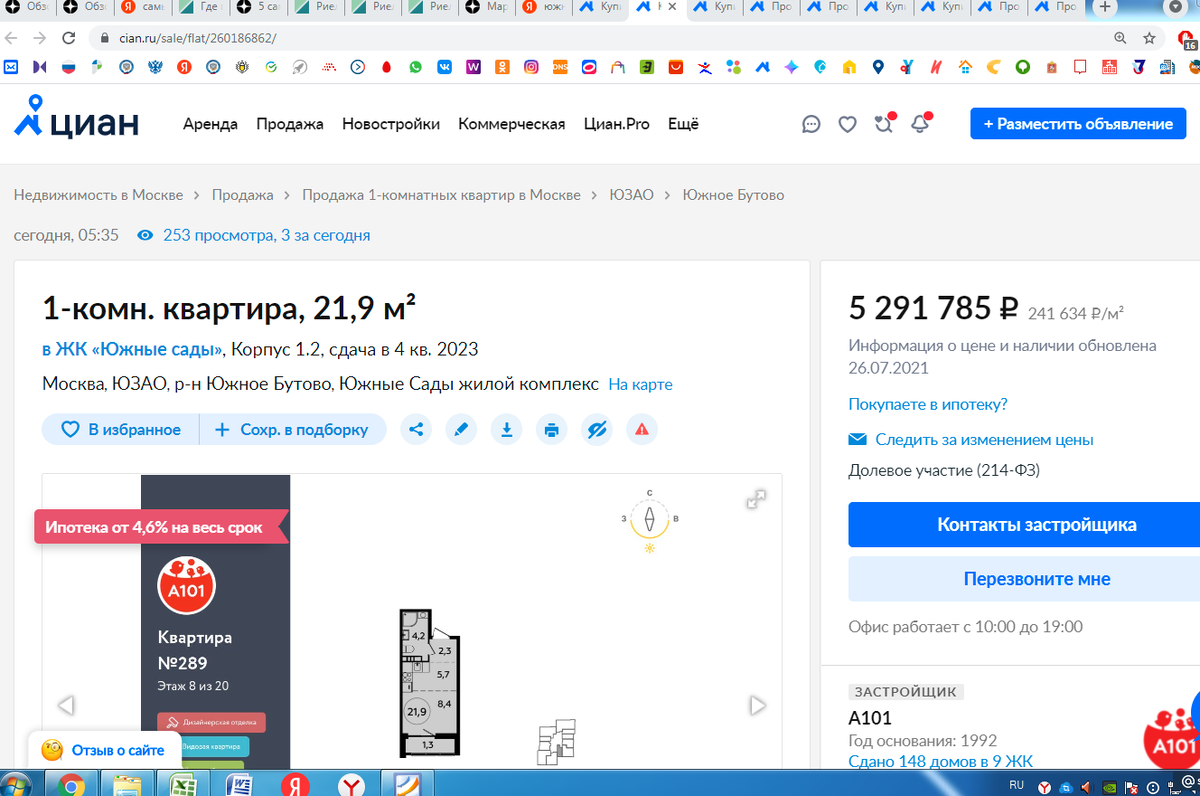Screen dimensions: 1200x796
Task: Show previous photo with left arrow
Action: 66,705
